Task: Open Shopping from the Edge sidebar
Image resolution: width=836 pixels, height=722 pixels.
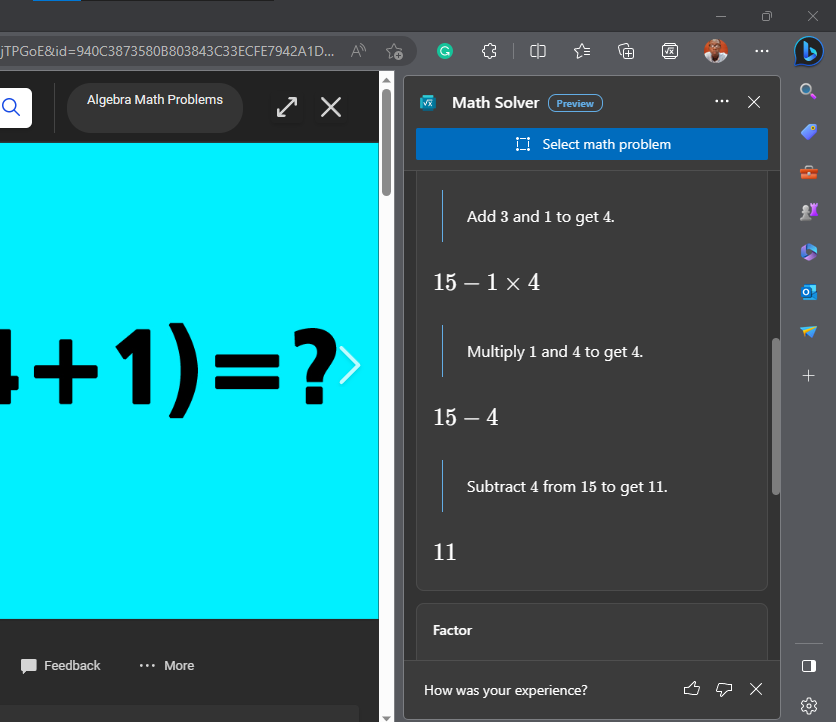Action: click(807, 131)
